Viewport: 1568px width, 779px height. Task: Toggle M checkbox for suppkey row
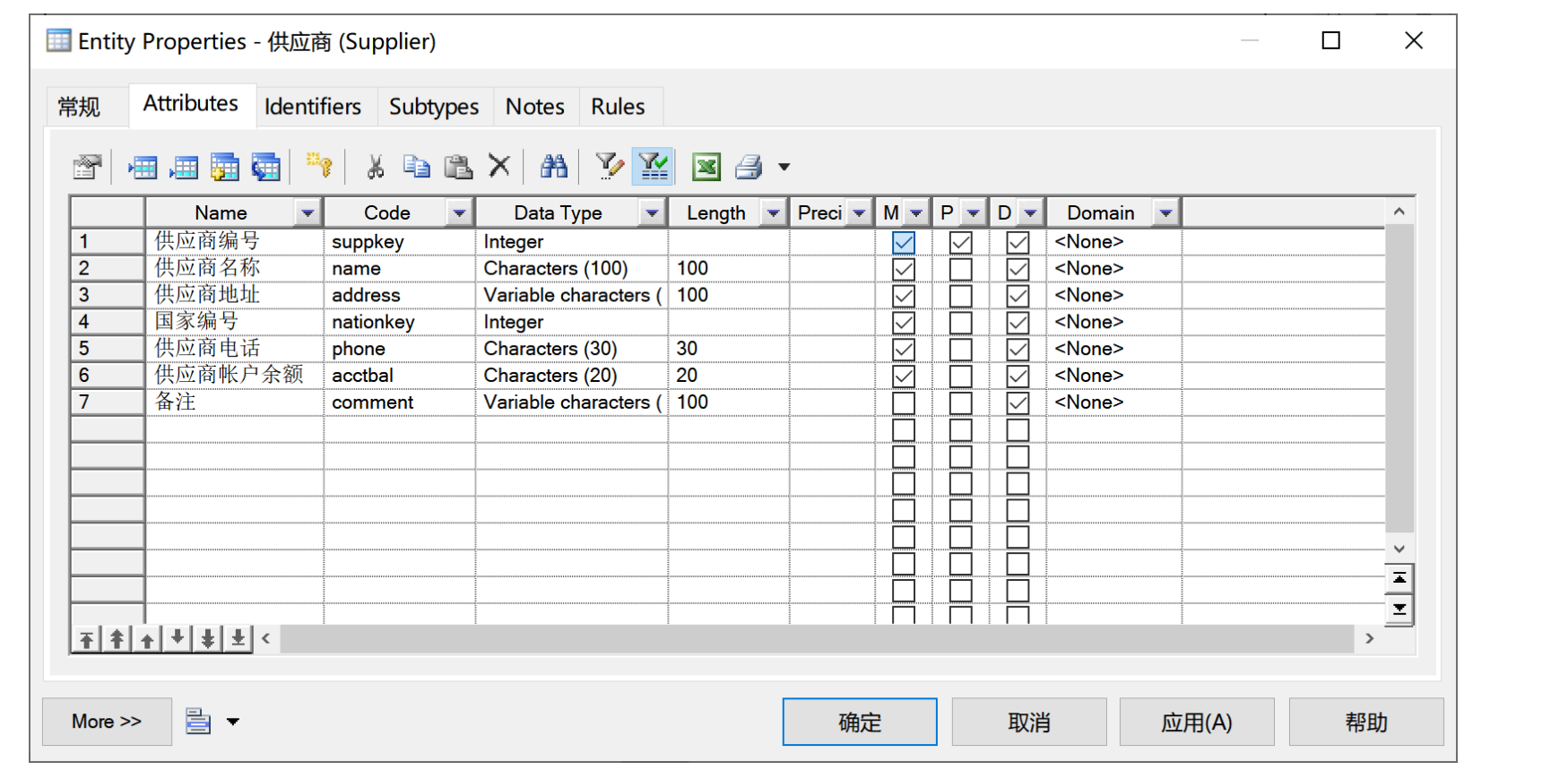904,242
